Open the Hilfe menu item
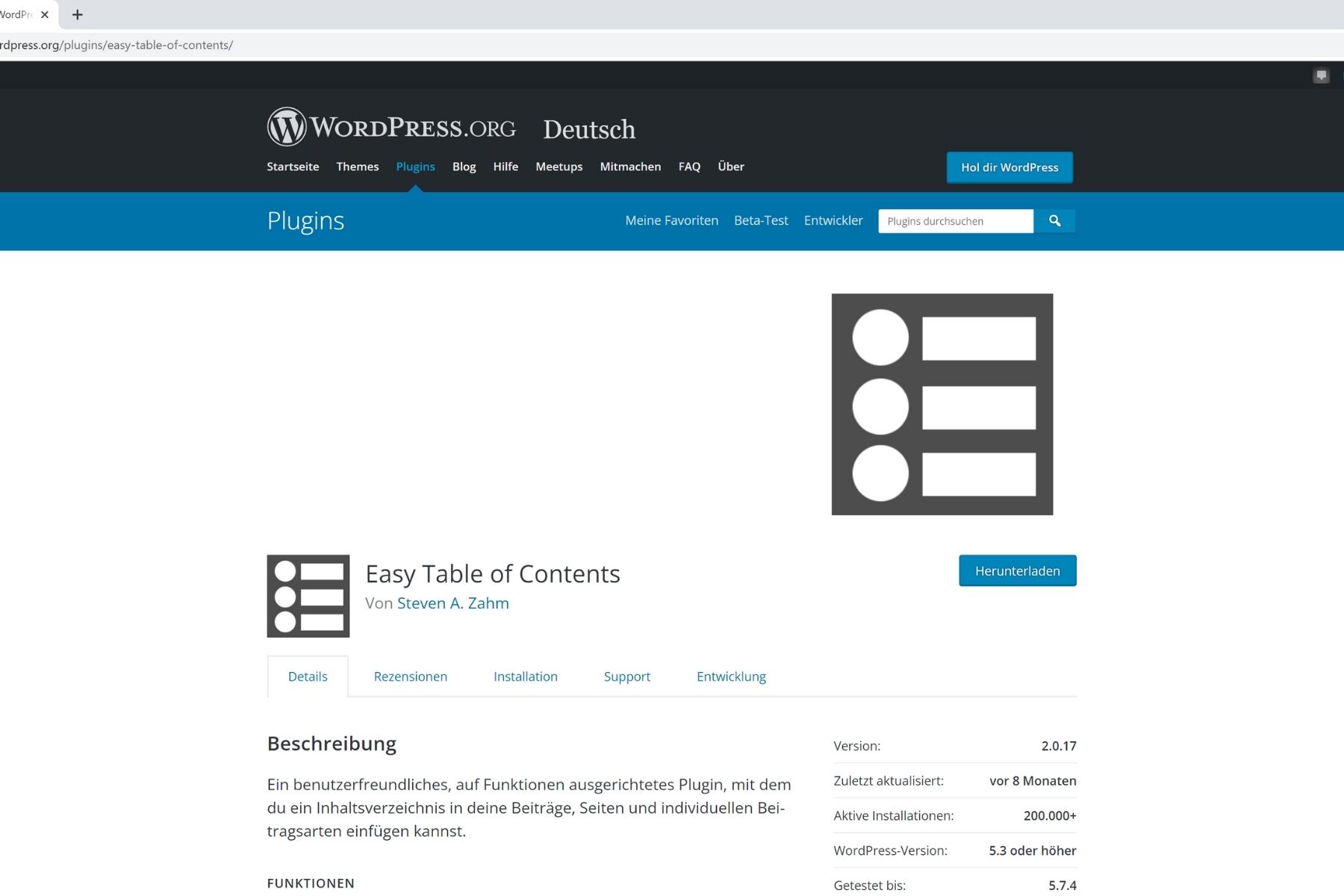This screenshot has width=1344, height=896. (x=505, y=167)
